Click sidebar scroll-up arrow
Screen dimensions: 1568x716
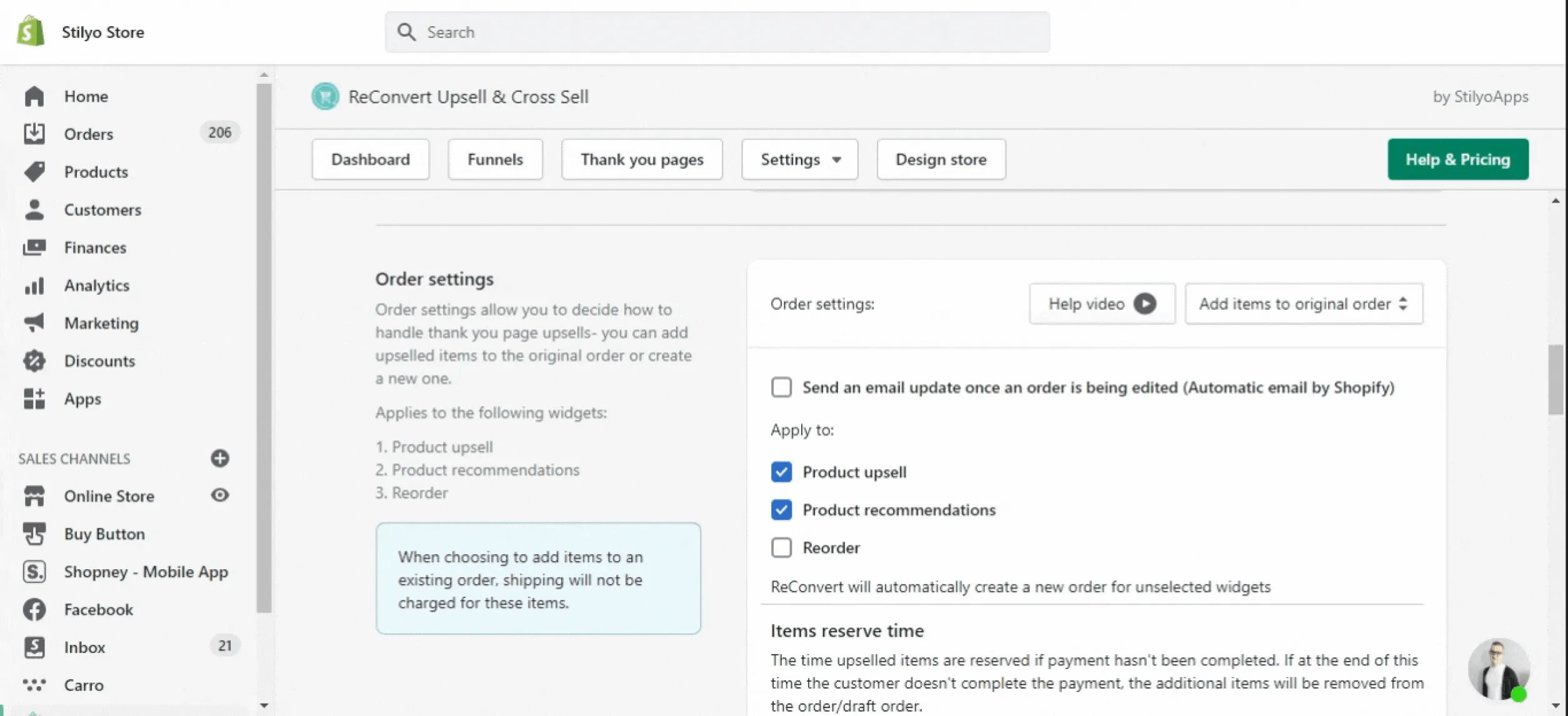click(x=264, y=74)
